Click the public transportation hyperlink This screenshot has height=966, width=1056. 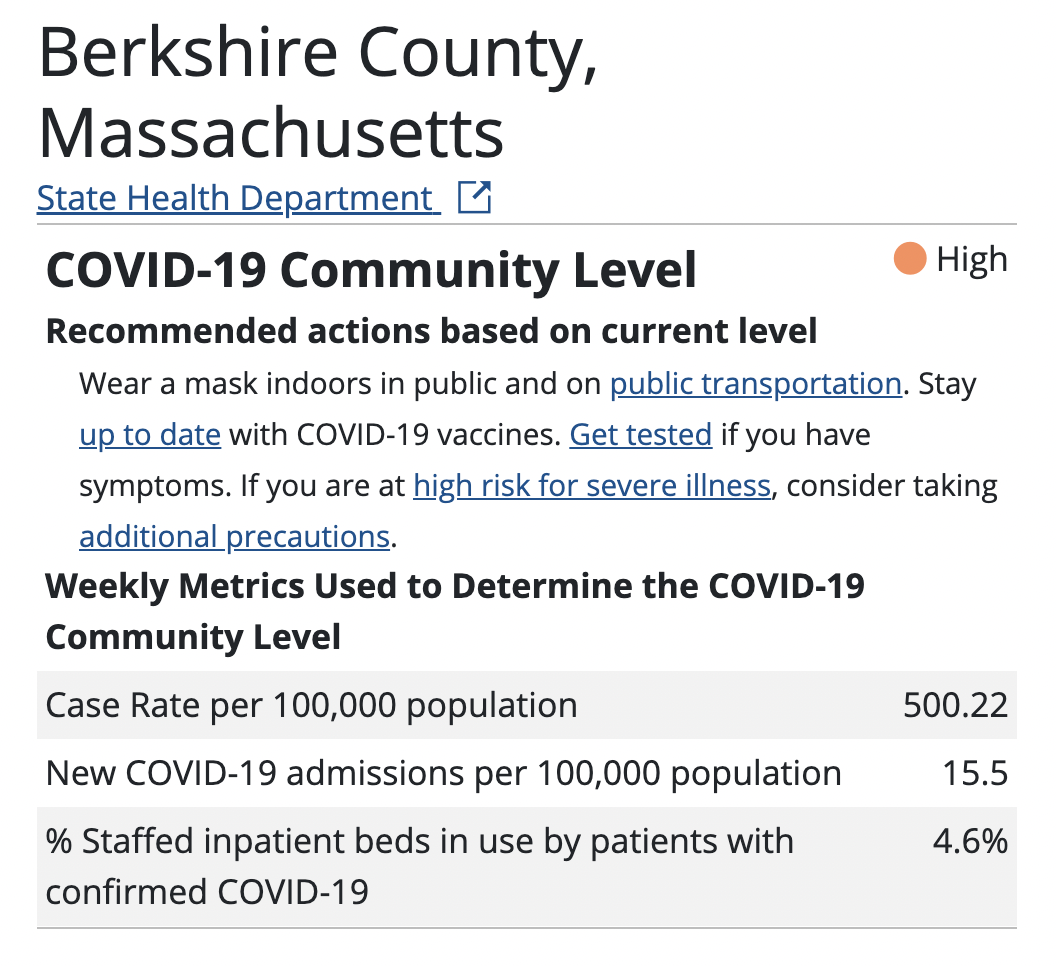point(755,384)
